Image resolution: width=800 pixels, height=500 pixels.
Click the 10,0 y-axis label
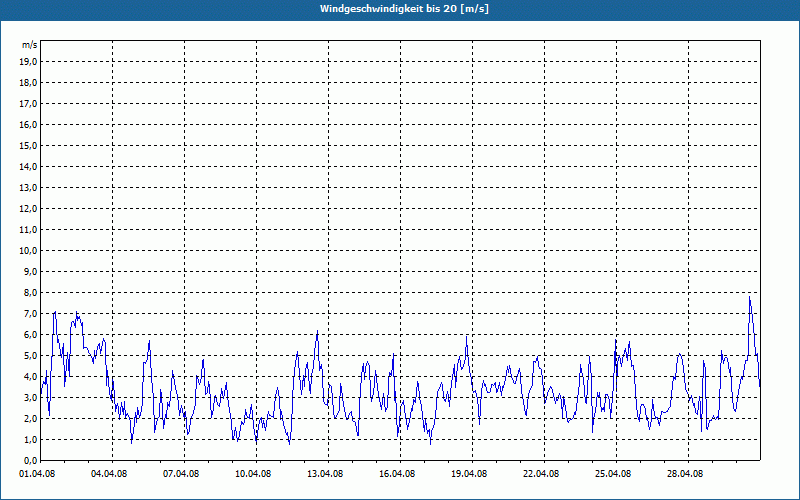(29, 251)
